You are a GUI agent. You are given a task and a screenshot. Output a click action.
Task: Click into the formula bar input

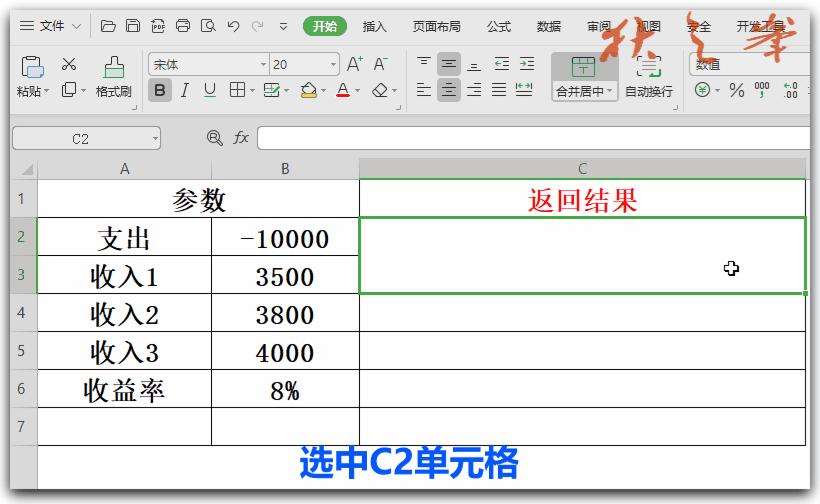click(533, 139)
